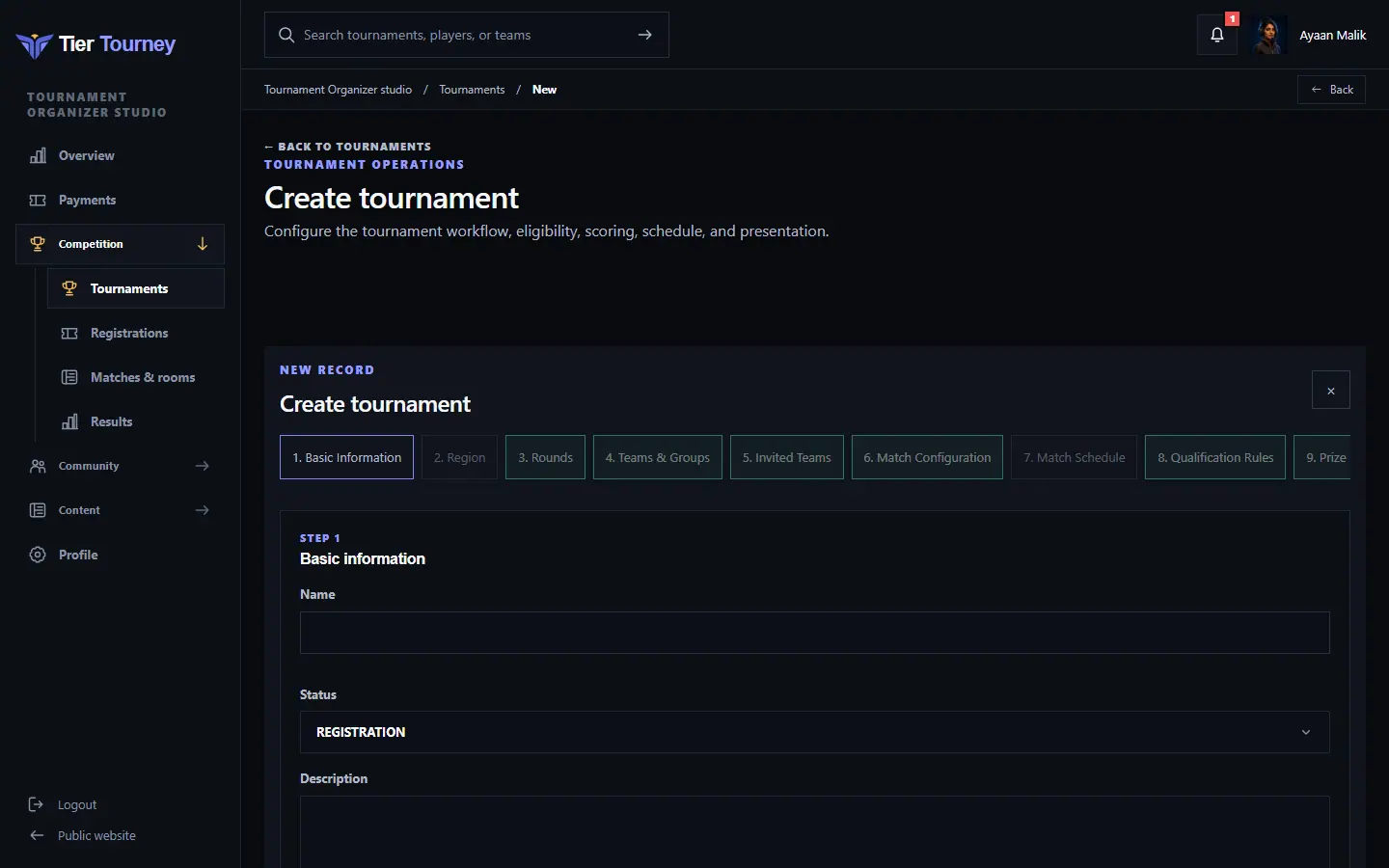Click the Tier Tourney brand name
Screen dimensions: 1389x868
(117, 44)
